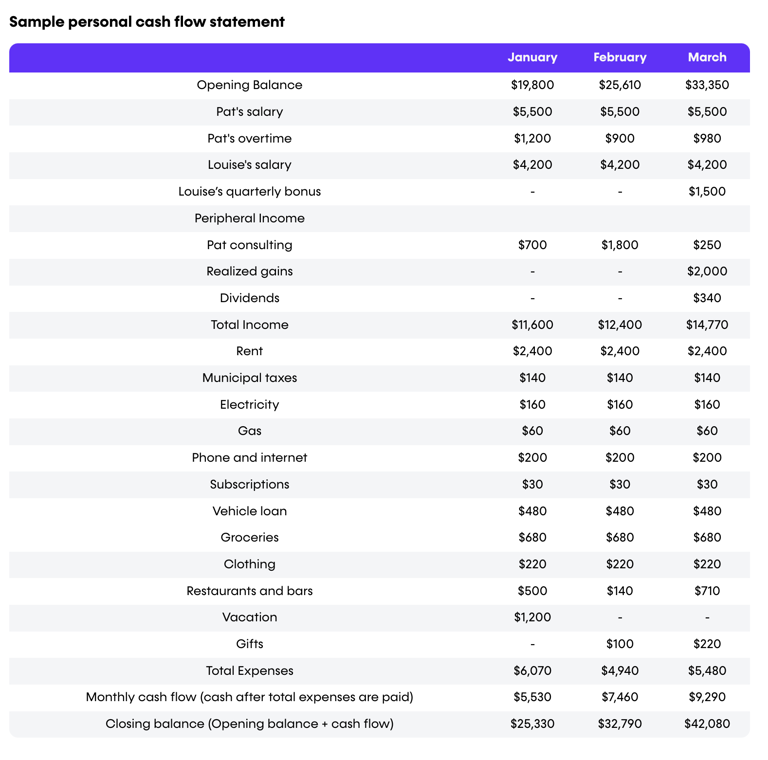Image resolution: width=768 pixels, height=760 pixels.
Task: Select Restaurants and bars March value $710
Action: [706, 591]
